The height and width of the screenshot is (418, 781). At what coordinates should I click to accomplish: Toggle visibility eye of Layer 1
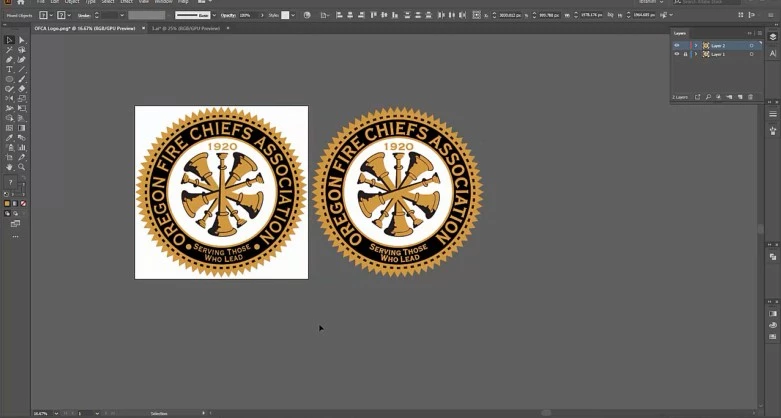676,54
